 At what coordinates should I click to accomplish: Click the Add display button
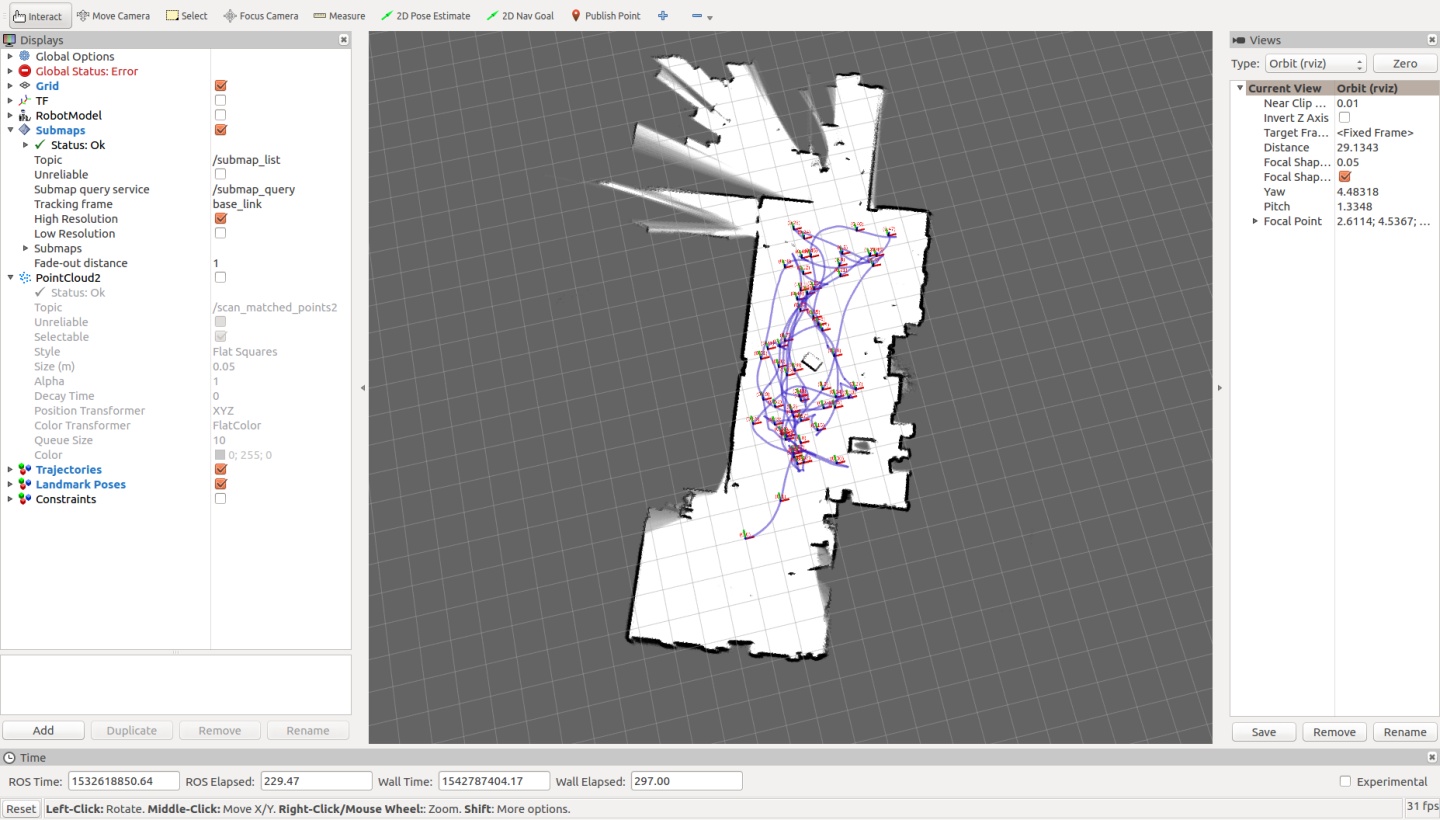pos(43,730)
